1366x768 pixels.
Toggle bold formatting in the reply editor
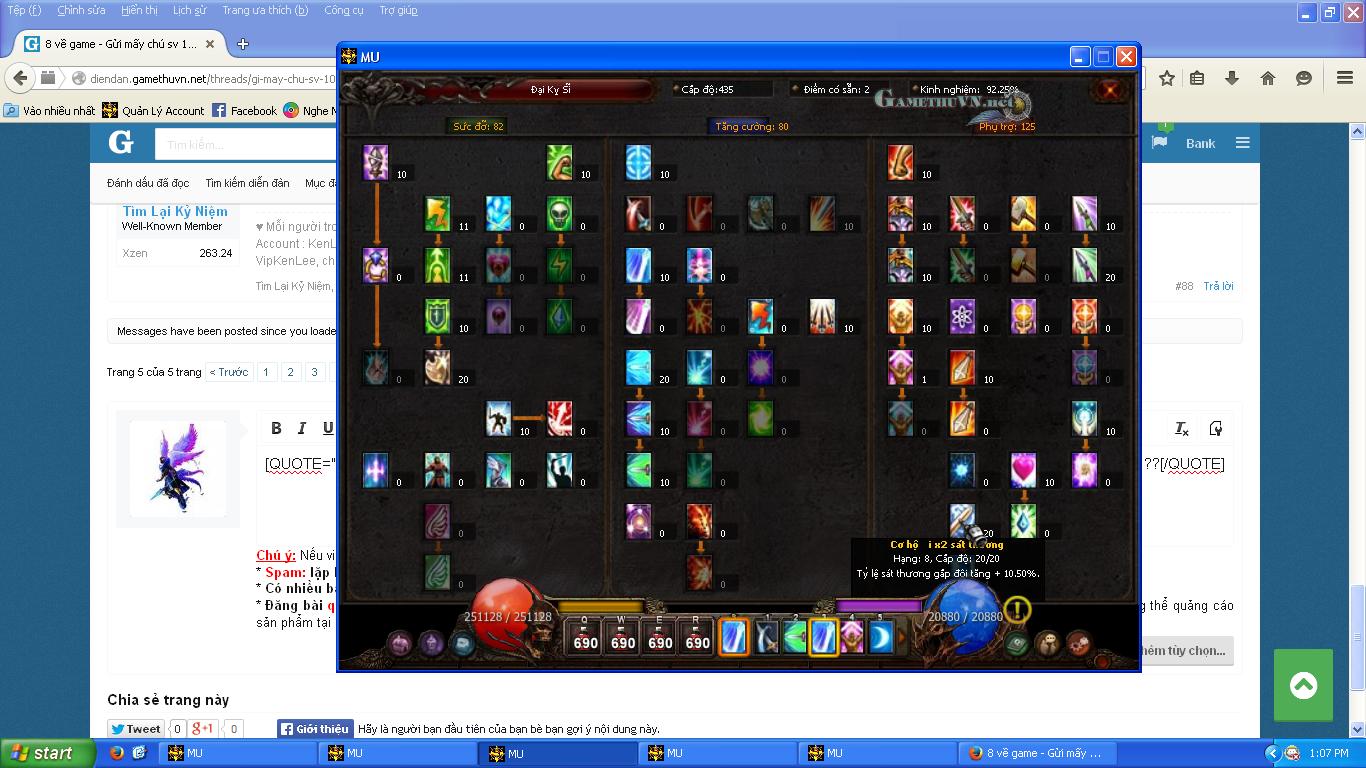pos(276,428)
